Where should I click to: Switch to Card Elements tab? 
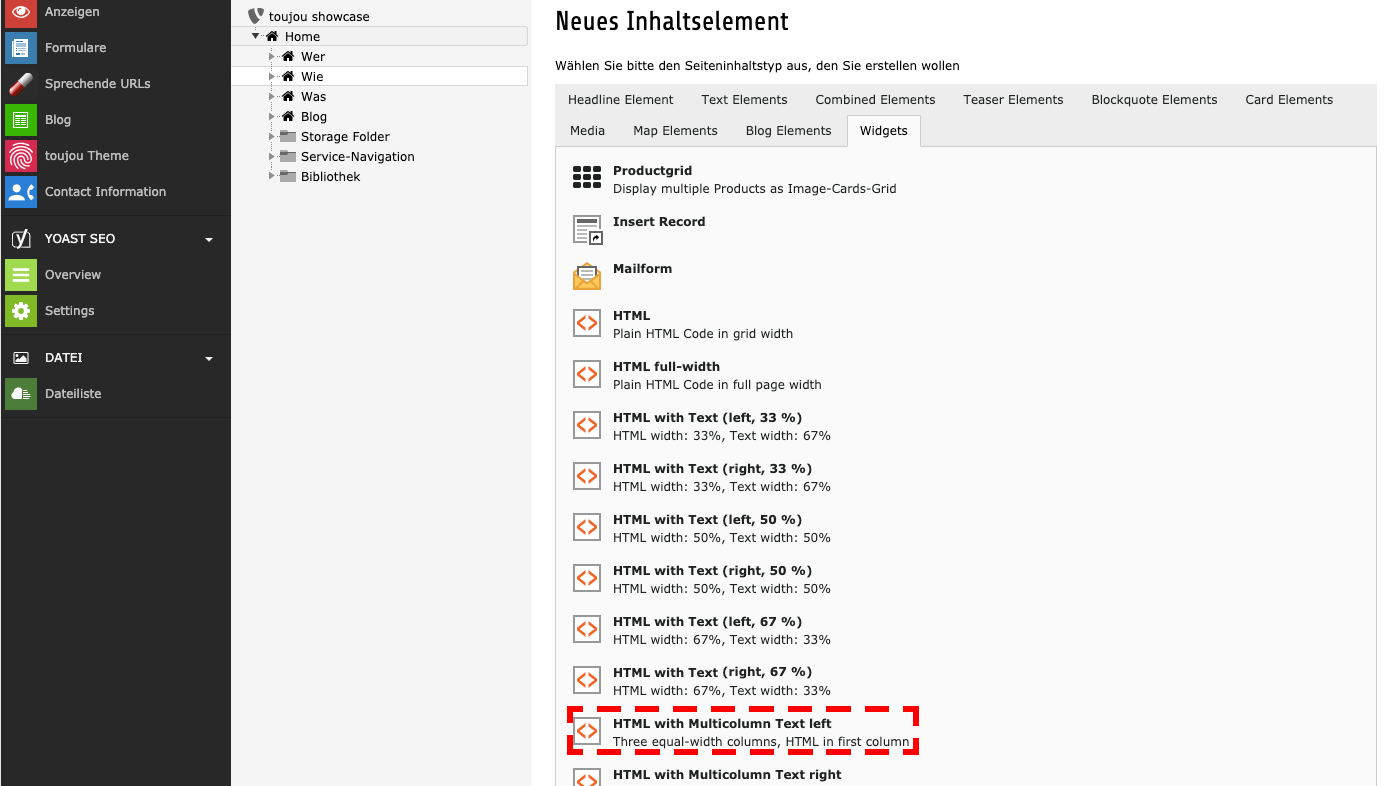[x=1288, y=100]
